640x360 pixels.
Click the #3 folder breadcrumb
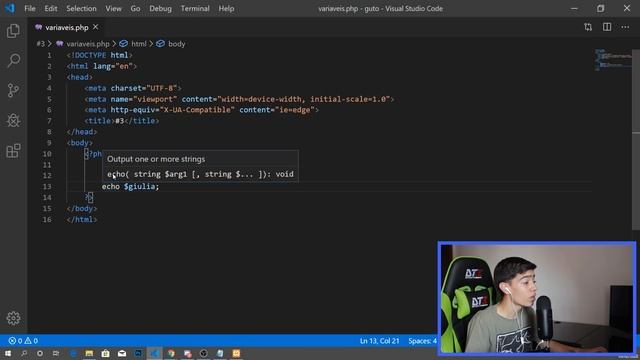coord(40,44)
